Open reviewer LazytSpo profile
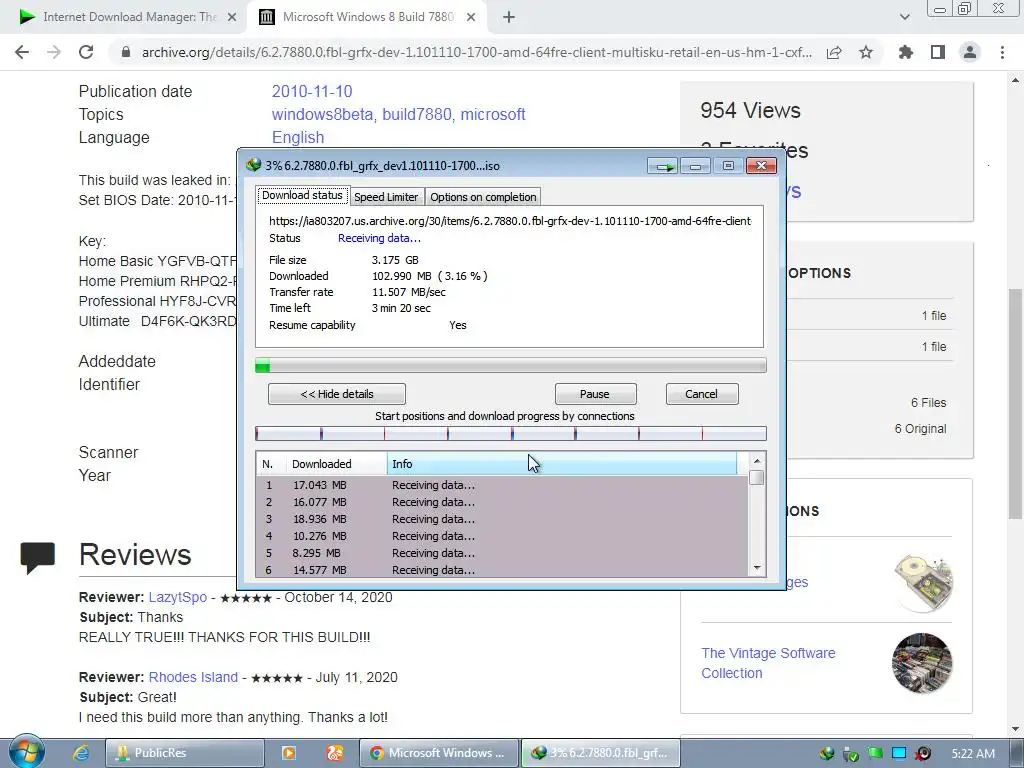The image size is (1024, 768). 178,597
